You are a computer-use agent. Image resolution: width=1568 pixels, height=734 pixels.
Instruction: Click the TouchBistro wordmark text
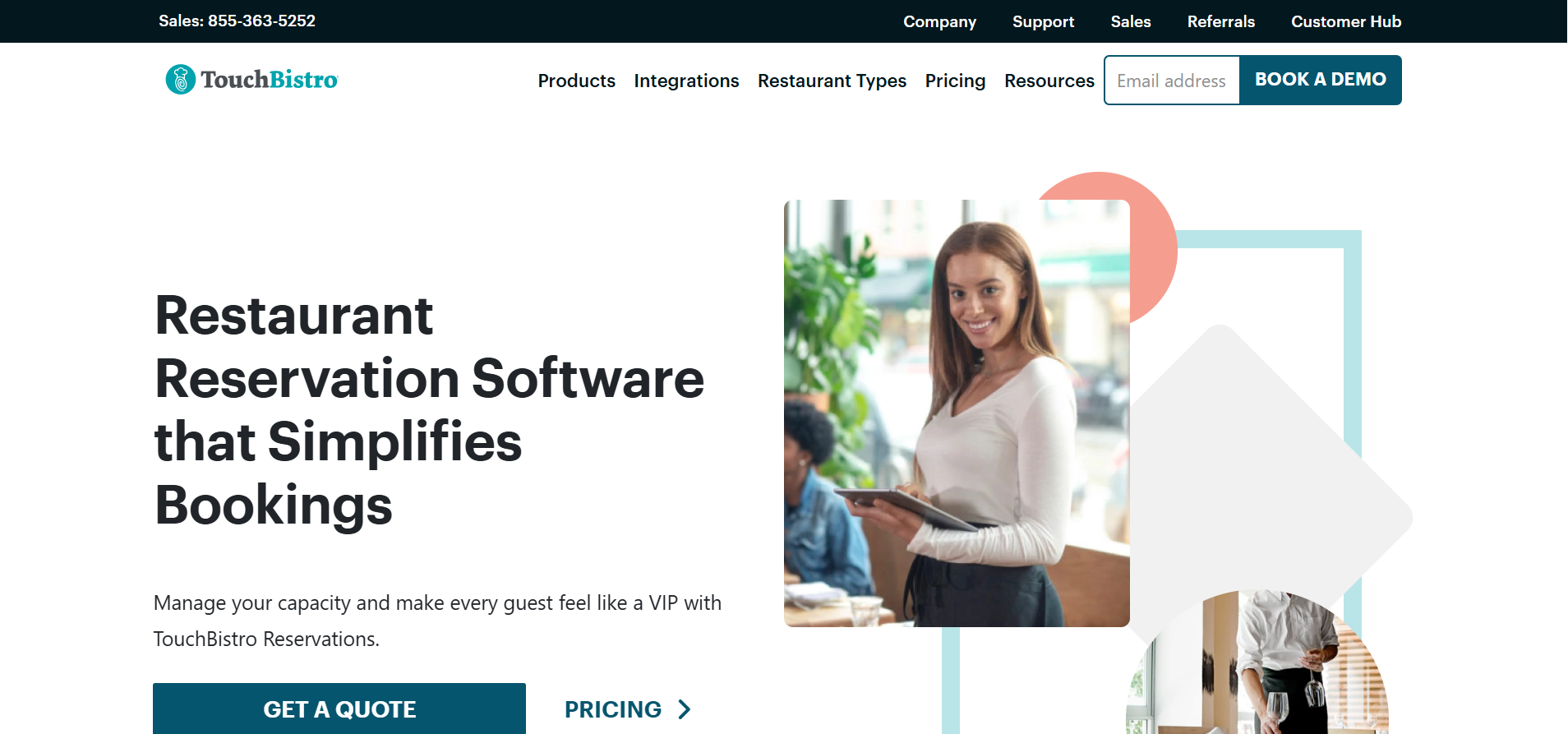click(270, 80)
